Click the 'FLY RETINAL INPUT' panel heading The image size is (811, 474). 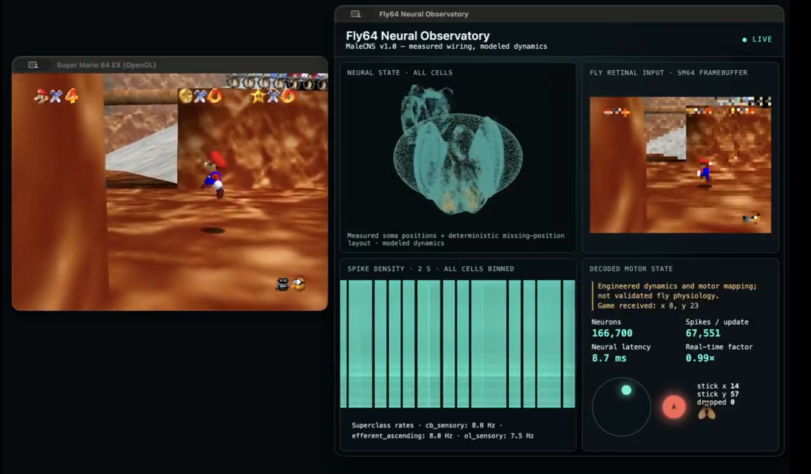click(668, 73)
